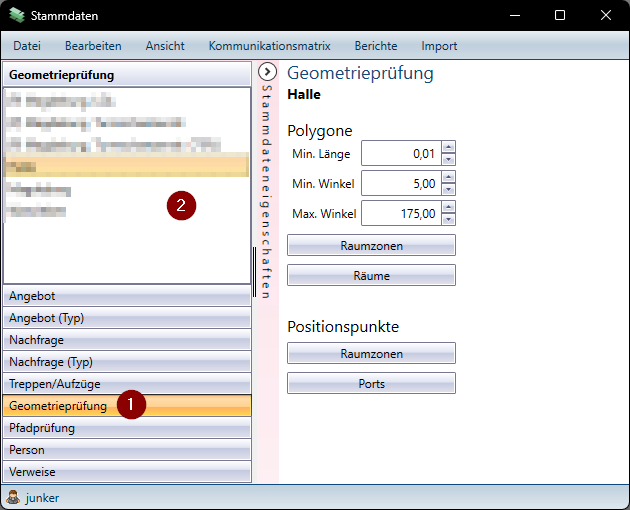Open the Nachfrage (Typ) section
The image size is (630, 510).
[x=127, y=362]
